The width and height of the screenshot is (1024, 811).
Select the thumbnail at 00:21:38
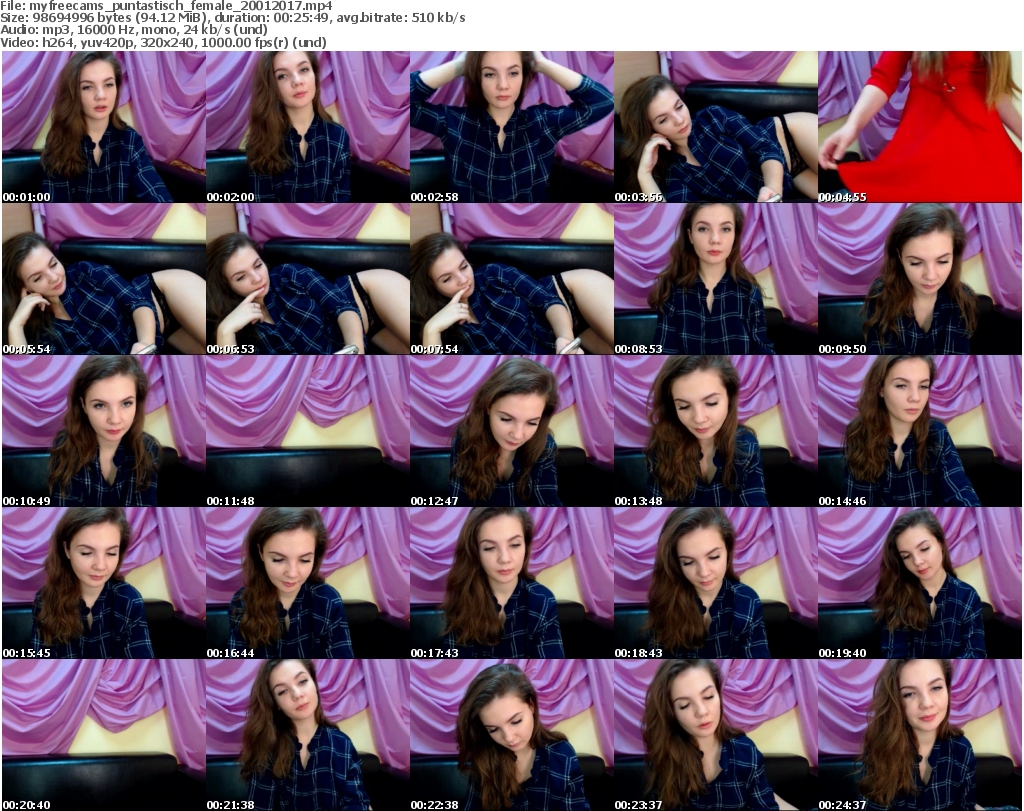tap(308, 735)
